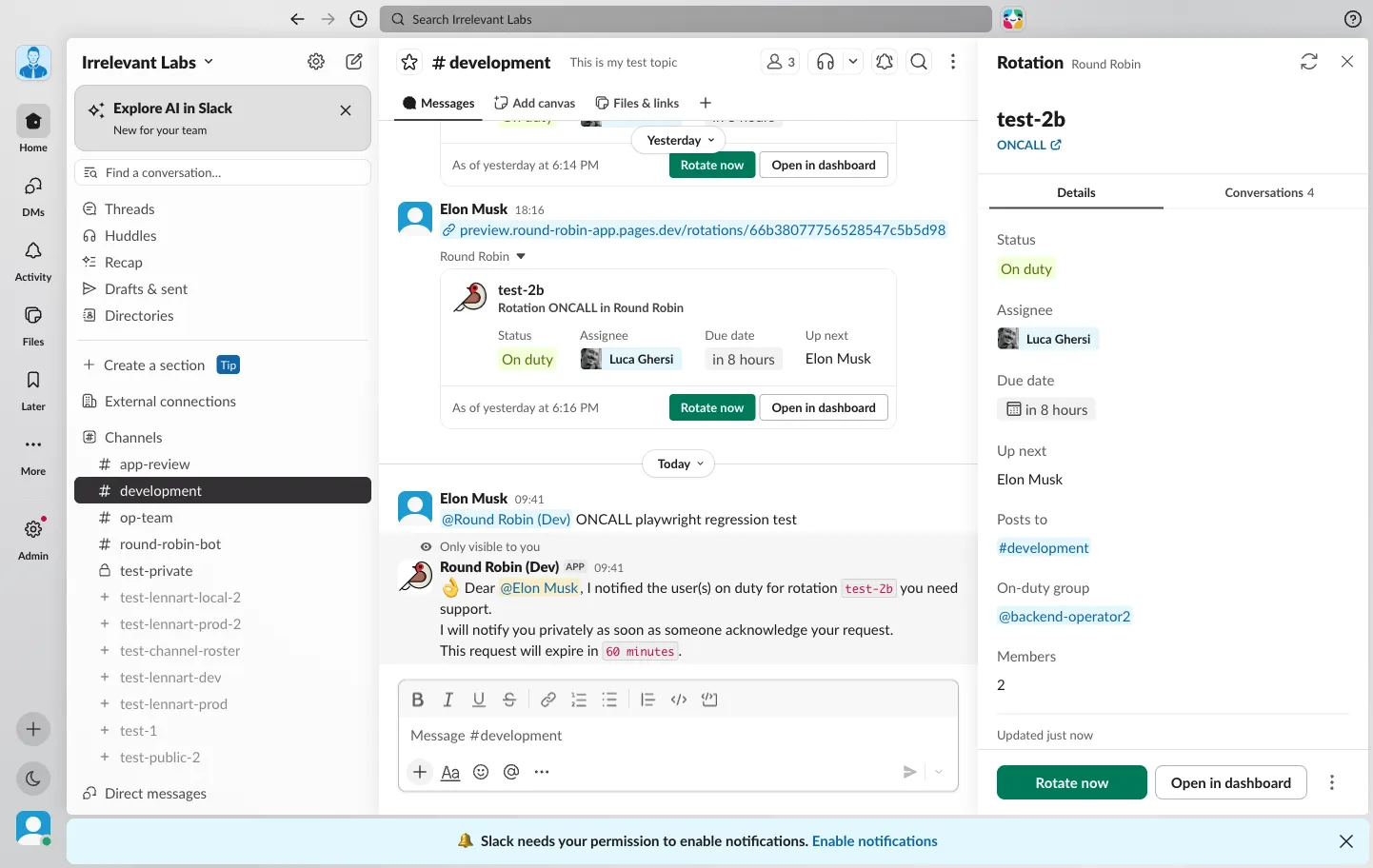The image size is (1373, 868).
Task: Open channel notification bell settings
Action: click(x=885, y=62)
